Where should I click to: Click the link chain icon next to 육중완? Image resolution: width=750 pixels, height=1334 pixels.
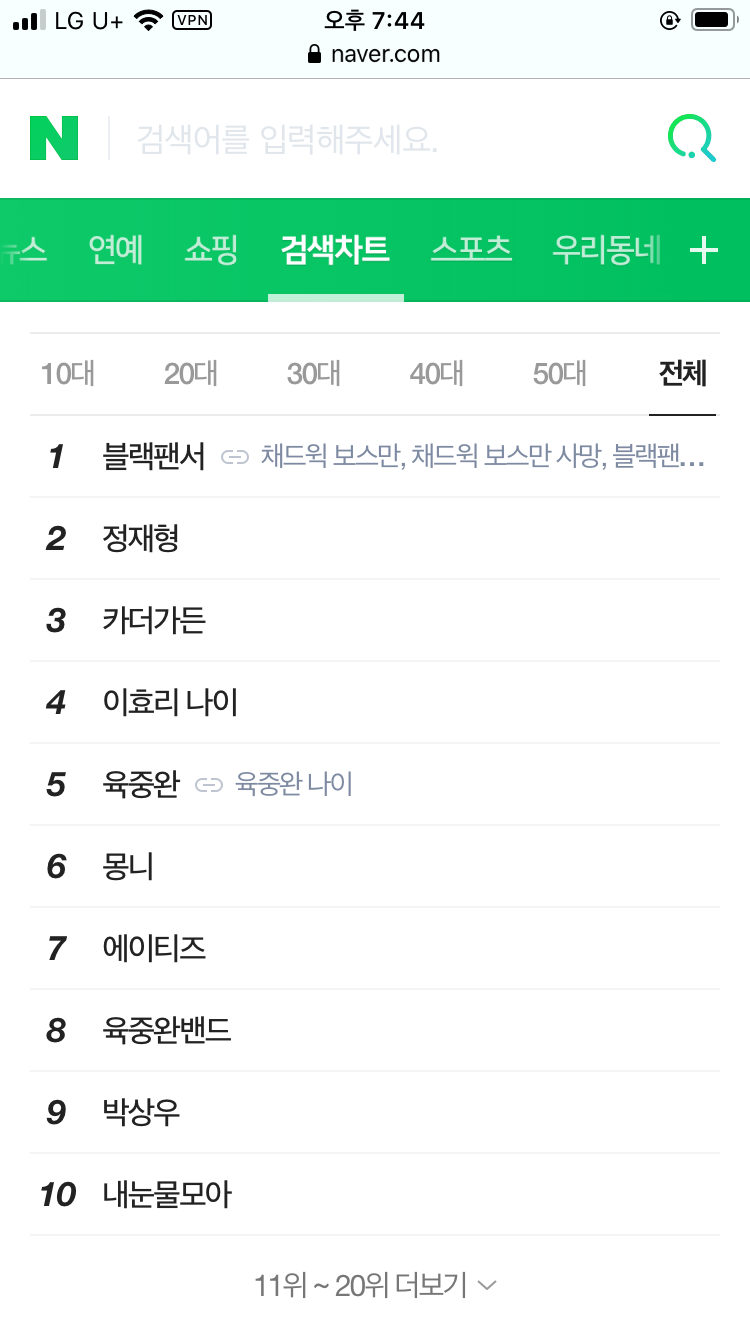[x=210, y=784]
